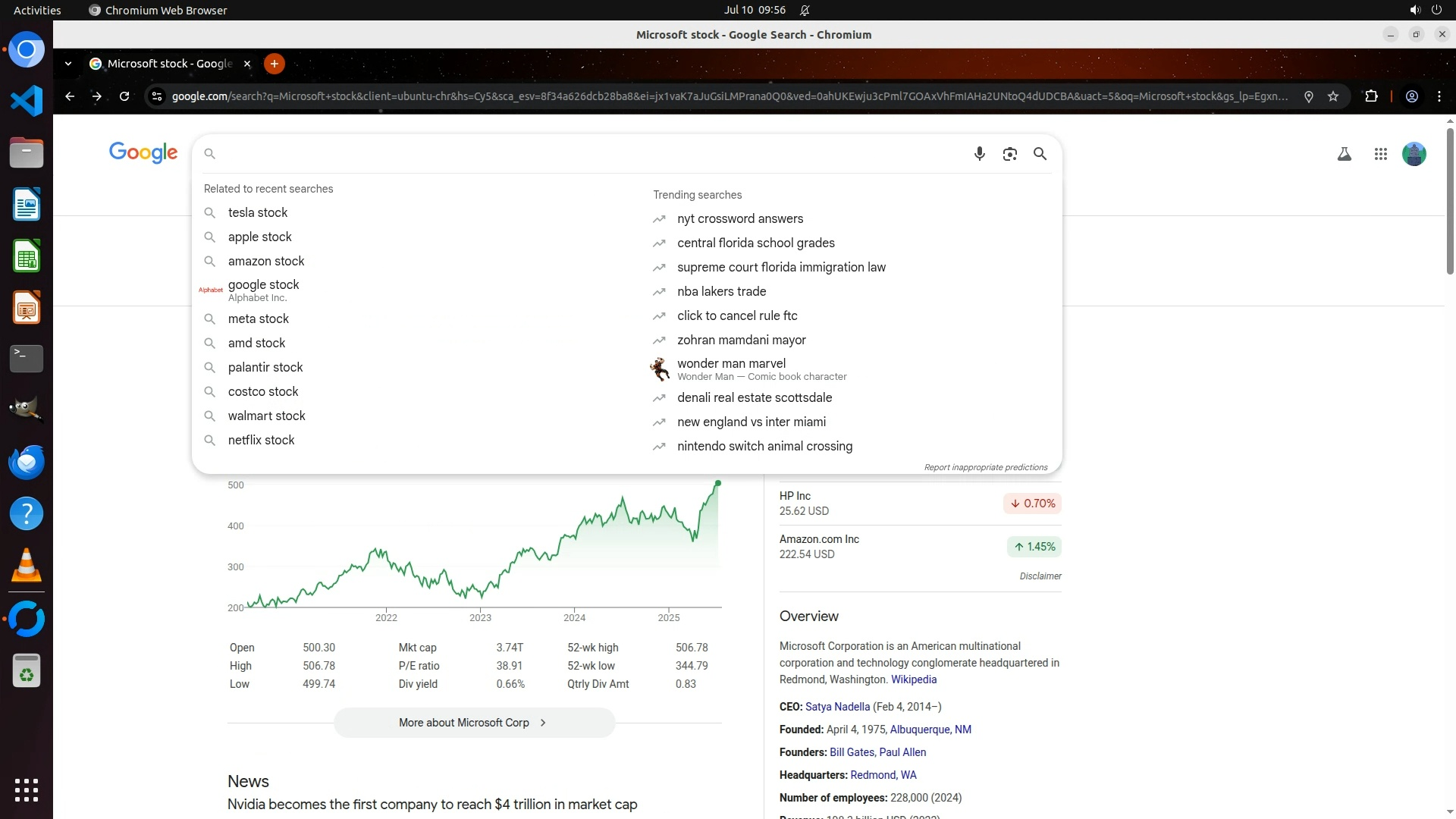Expand the tab search dropdown arrow
This screenshot has width=1456, height=819.
[x=68, y=64]
